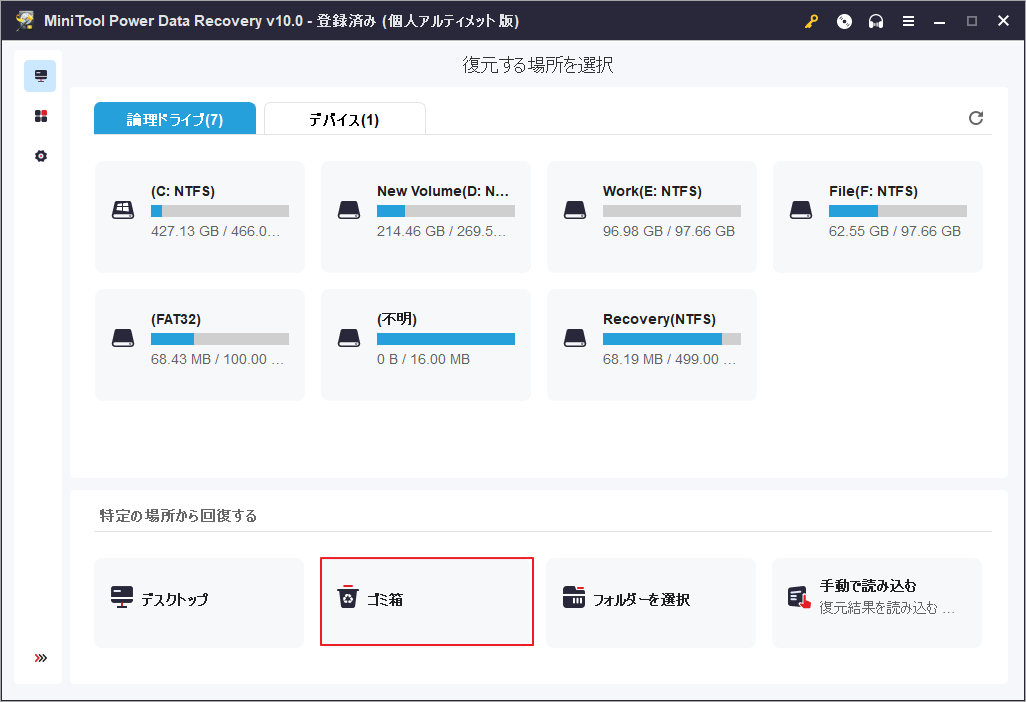Click the ゴミ箱 recycle bin button
1026x702 pixels.
coord(426,600)
